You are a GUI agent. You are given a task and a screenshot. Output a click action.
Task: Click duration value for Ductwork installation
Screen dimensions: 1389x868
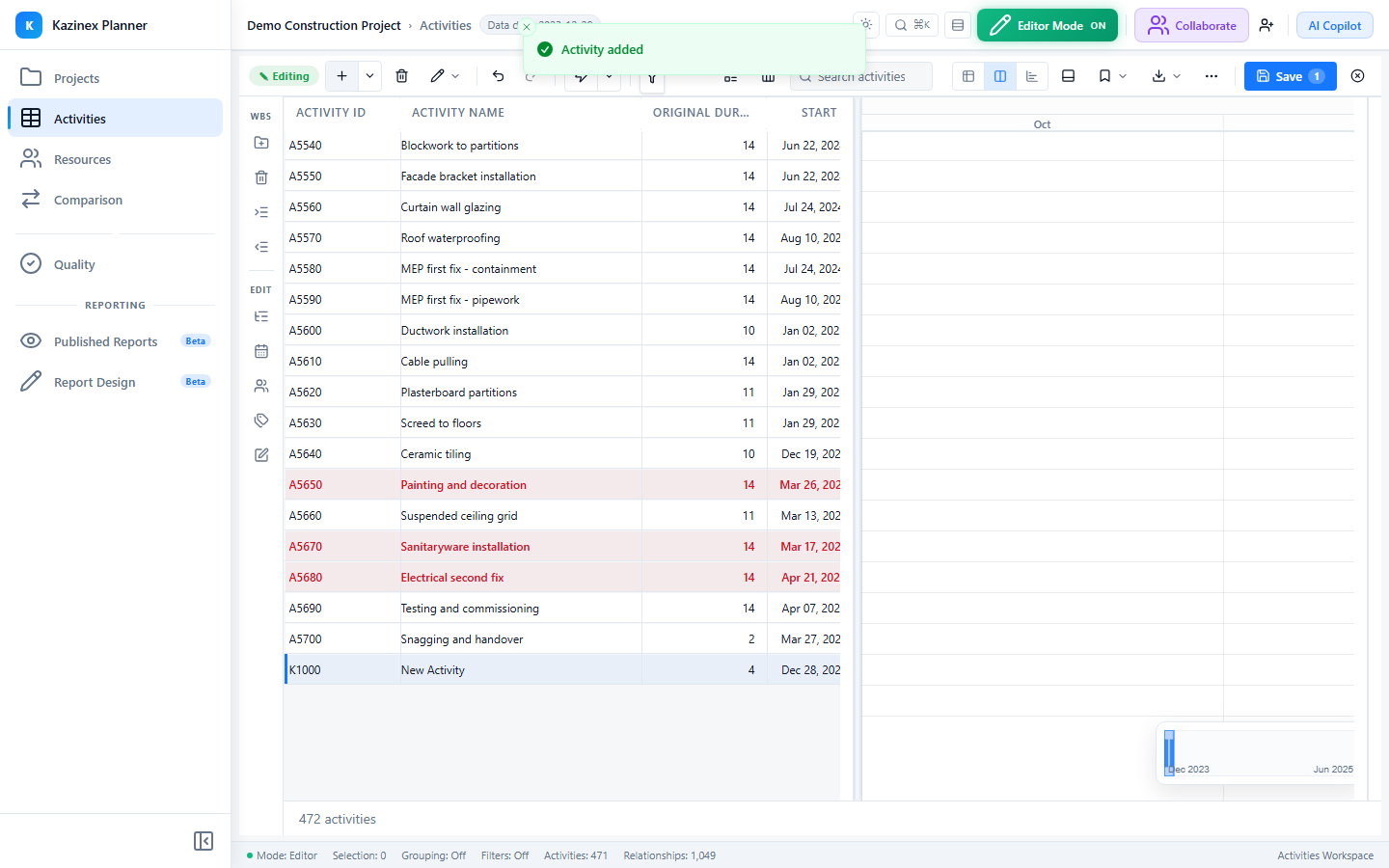(x=749, y=331)
